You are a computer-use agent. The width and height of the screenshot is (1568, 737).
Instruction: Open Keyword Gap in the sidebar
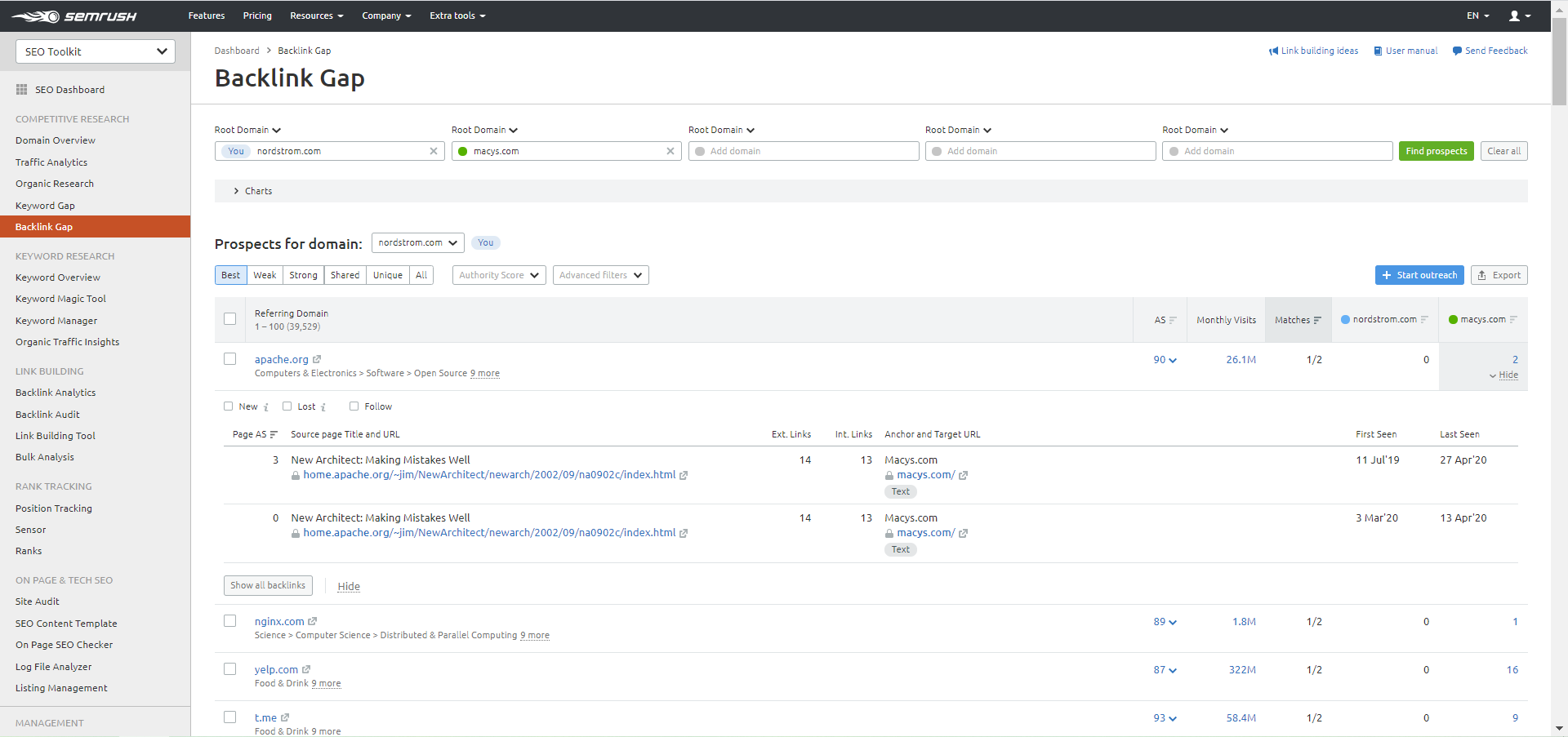click(45, 206)
